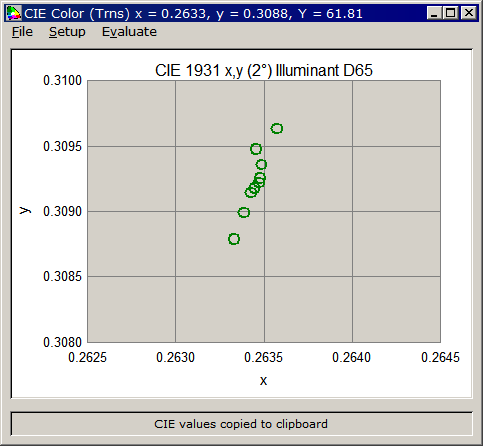Select the lowest green data point circle

point(234,239)
